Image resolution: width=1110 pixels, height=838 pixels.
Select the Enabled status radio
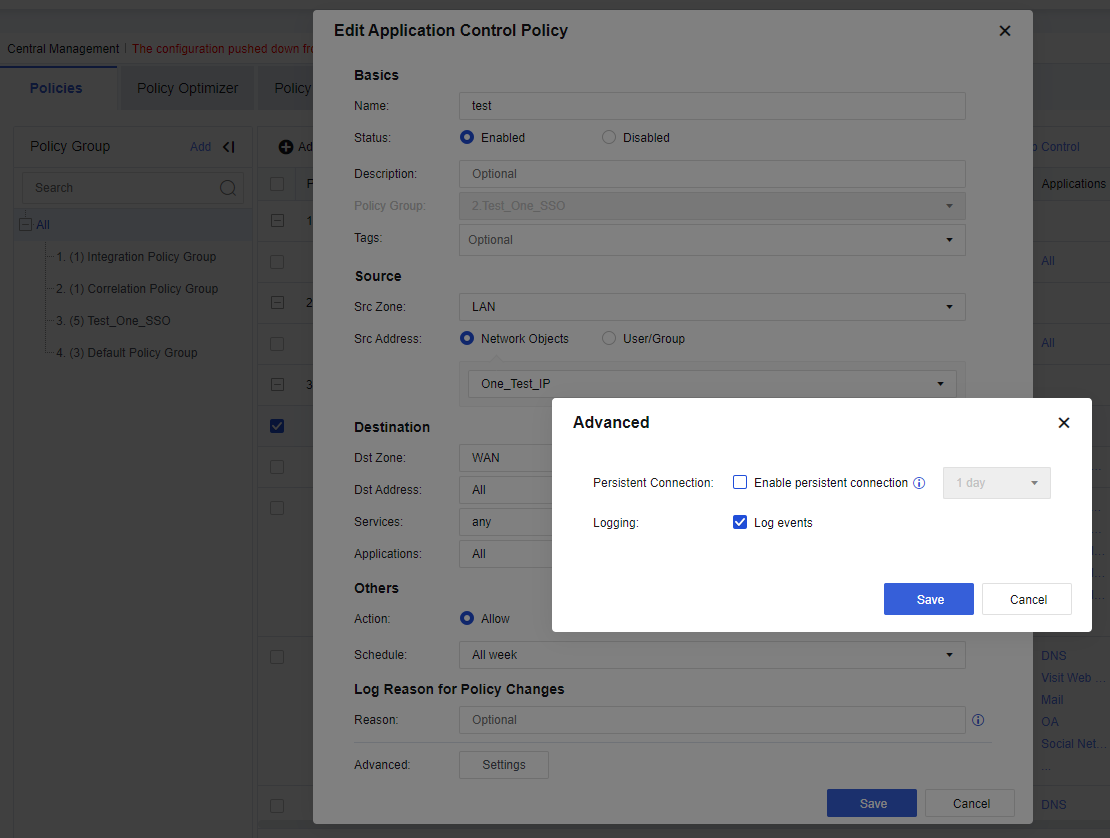click(x=467, y=137)
